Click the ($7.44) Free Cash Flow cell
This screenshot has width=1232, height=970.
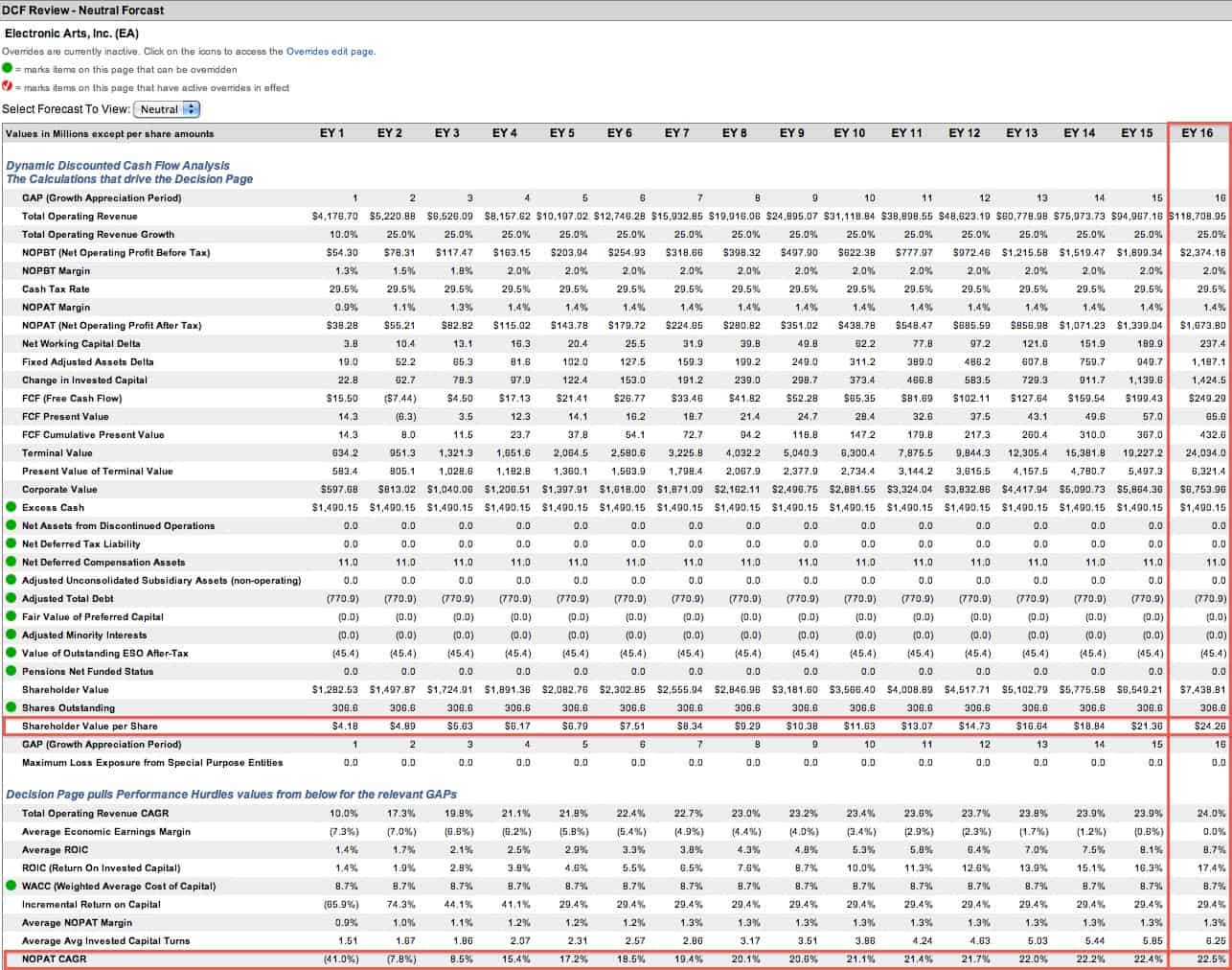pyautogui.click(x=399, y=398)
